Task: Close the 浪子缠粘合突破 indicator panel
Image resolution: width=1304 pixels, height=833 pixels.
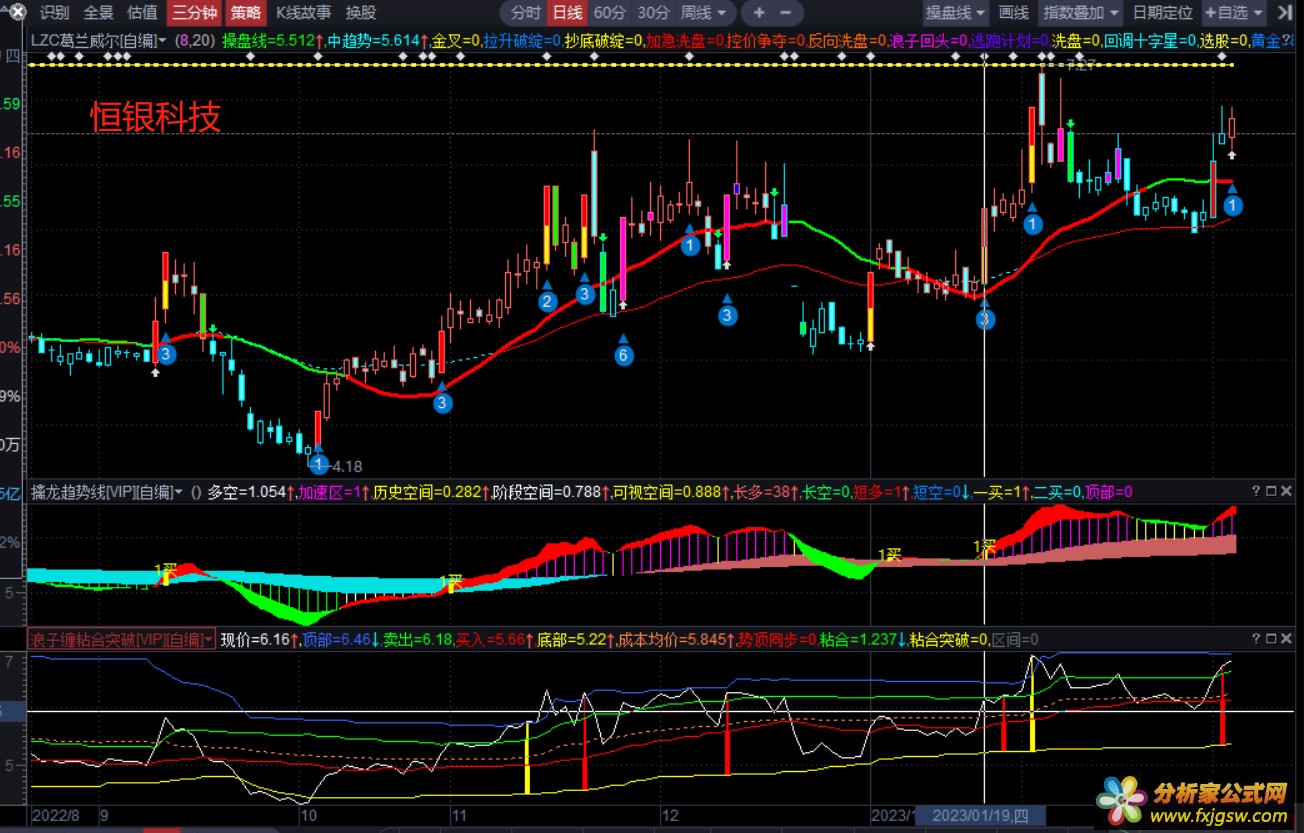Action: 1288,638
